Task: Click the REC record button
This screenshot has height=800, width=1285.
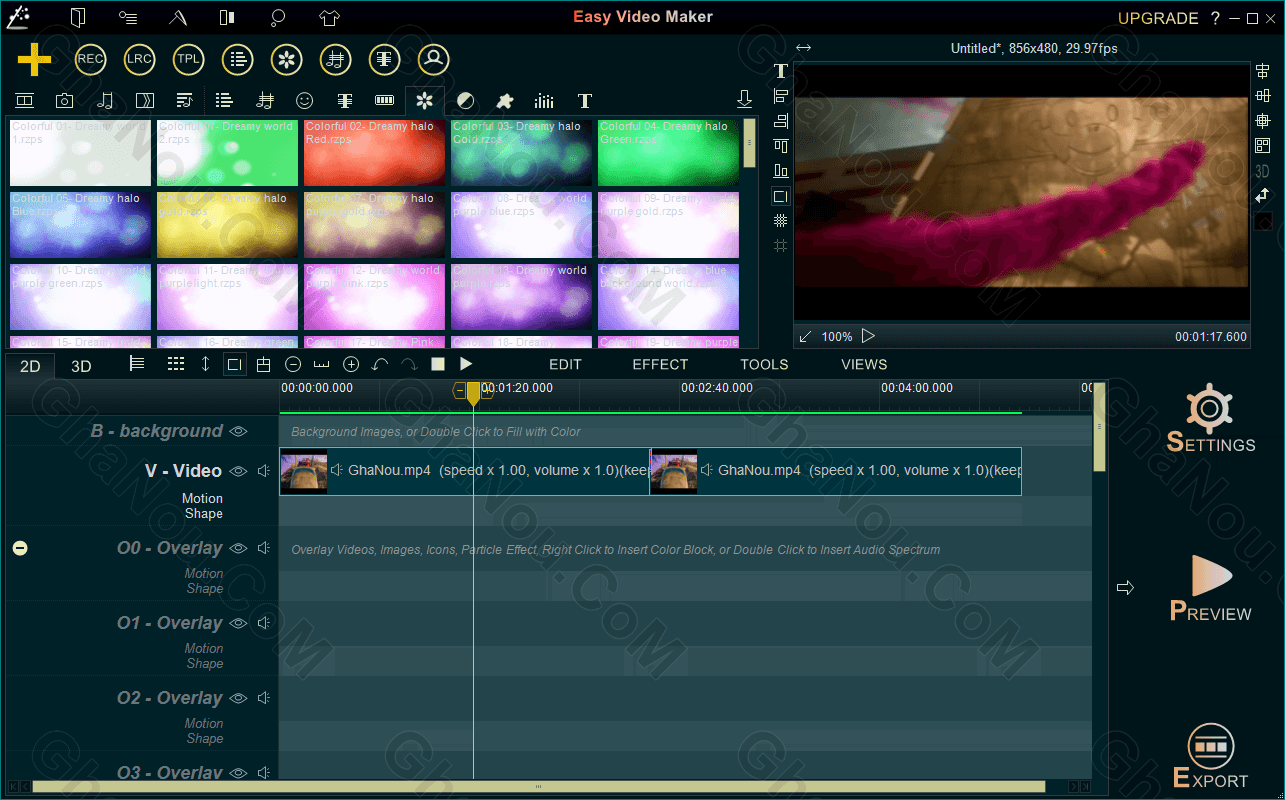Action: pos(90,60)
